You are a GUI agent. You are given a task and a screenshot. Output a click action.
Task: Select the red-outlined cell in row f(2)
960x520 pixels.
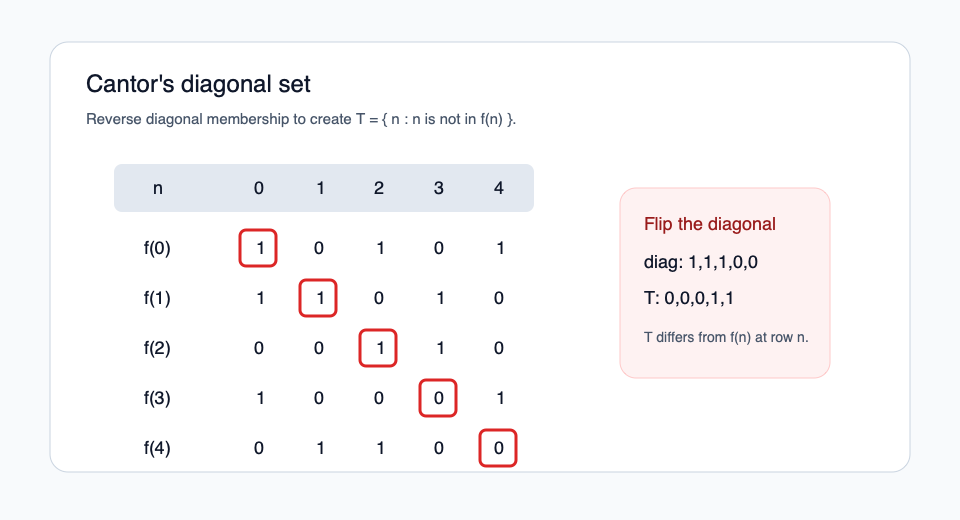point(379,348)
